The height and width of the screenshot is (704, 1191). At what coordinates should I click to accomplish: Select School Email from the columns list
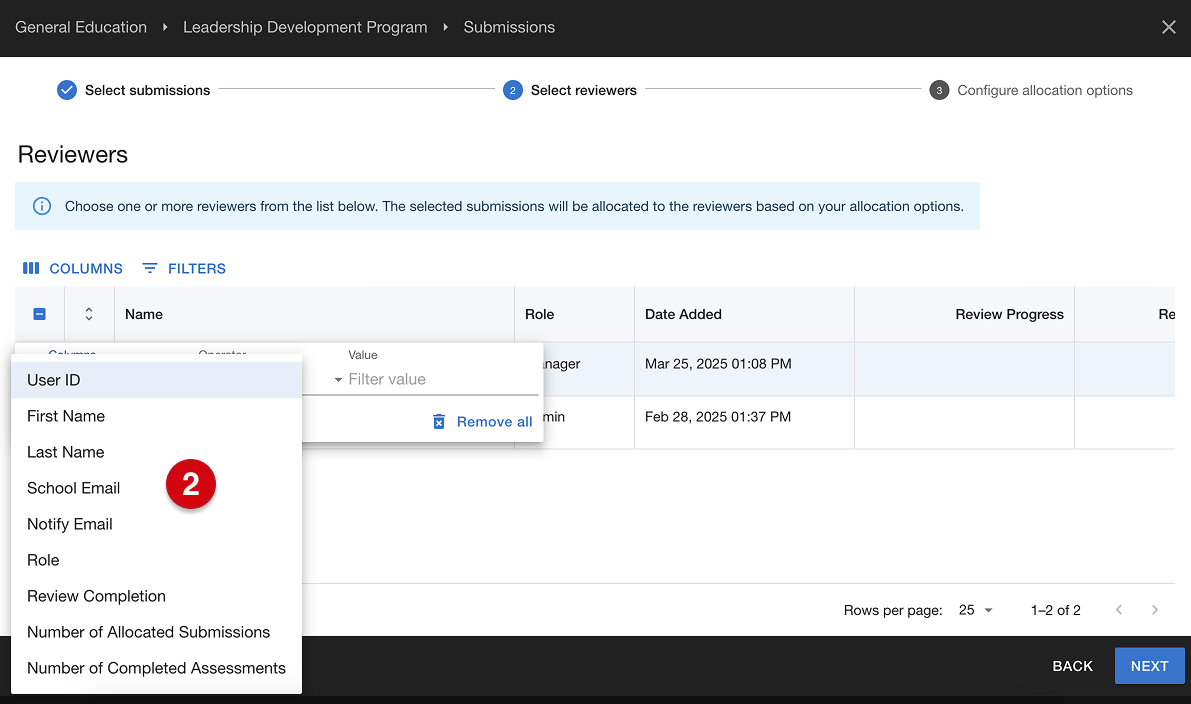156,488
